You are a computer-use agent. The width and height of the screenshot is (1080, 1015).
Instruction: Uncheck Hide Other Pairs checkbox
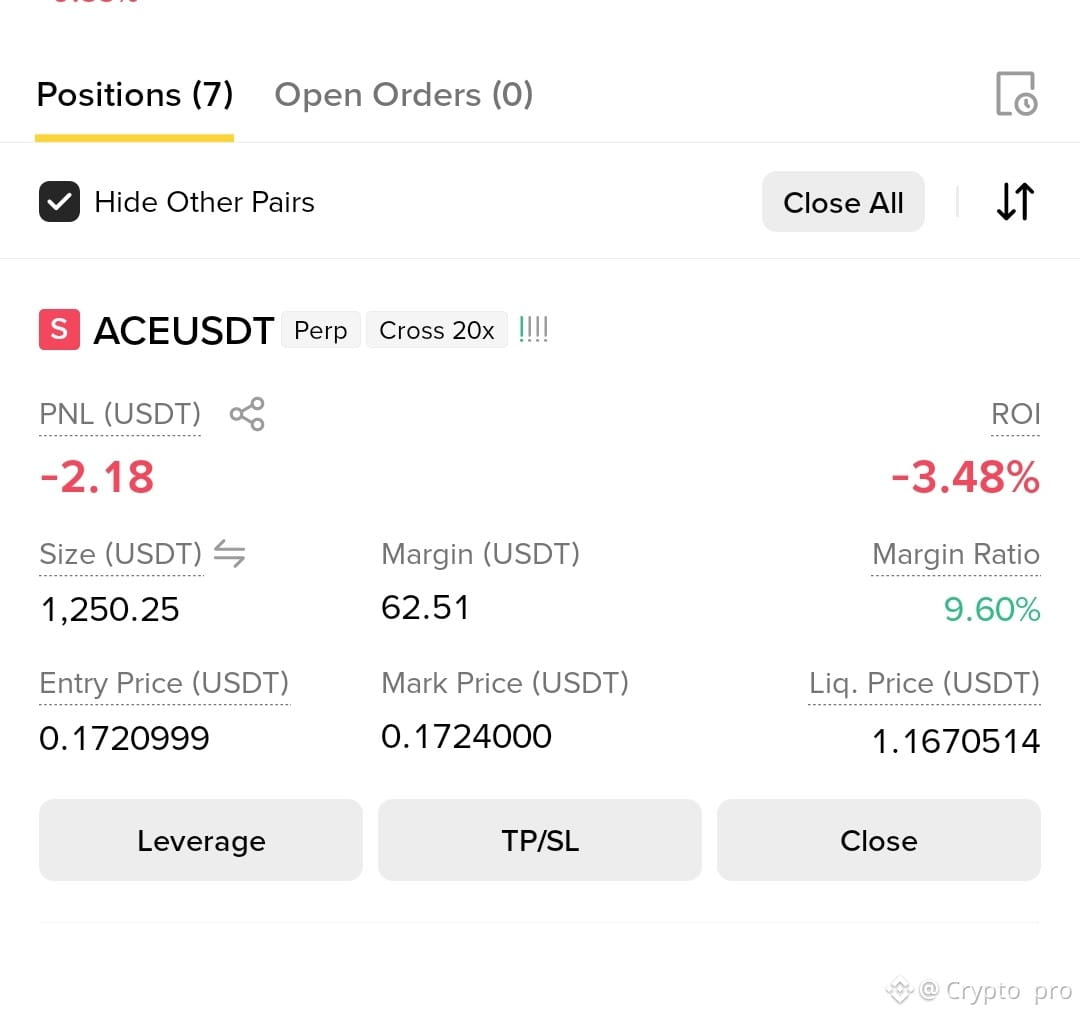(x=59, y=202)
